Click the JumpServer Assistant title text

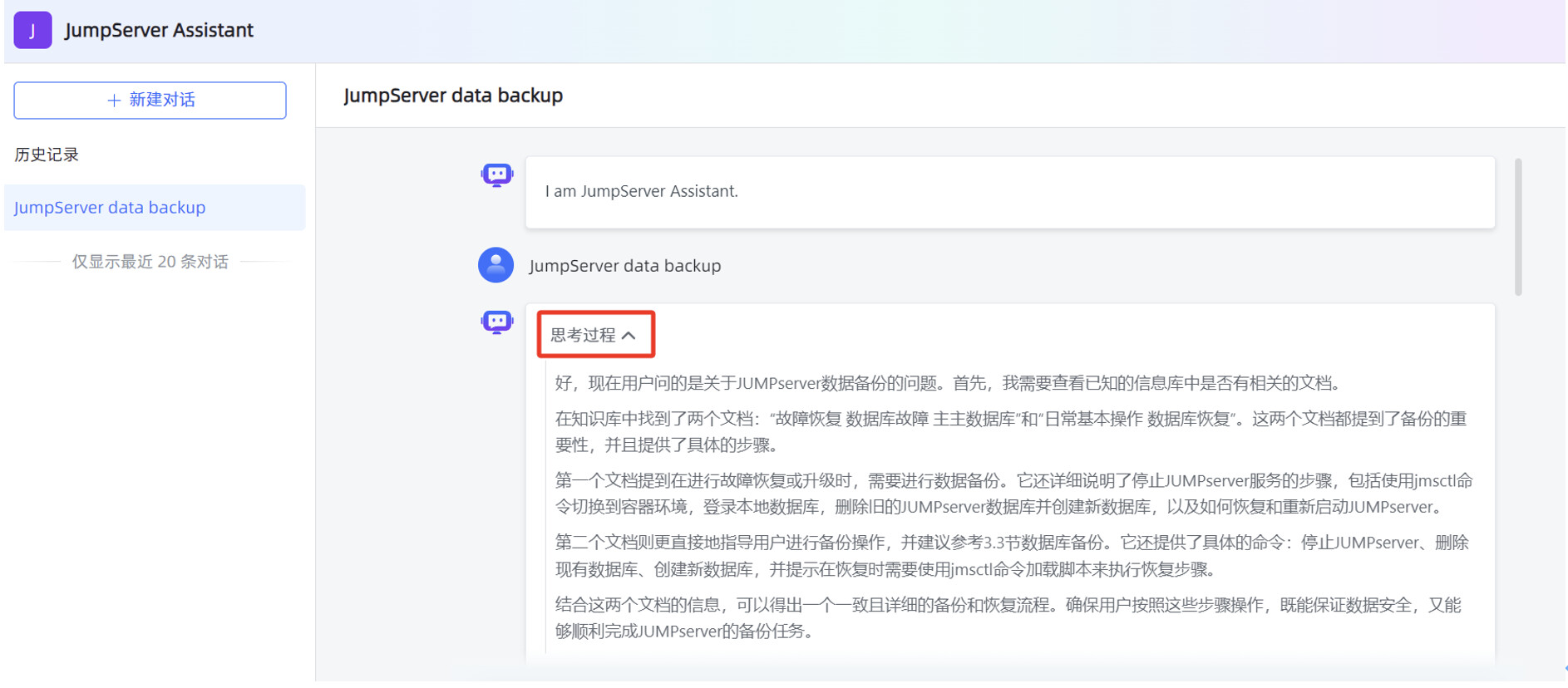click(159, 31)
